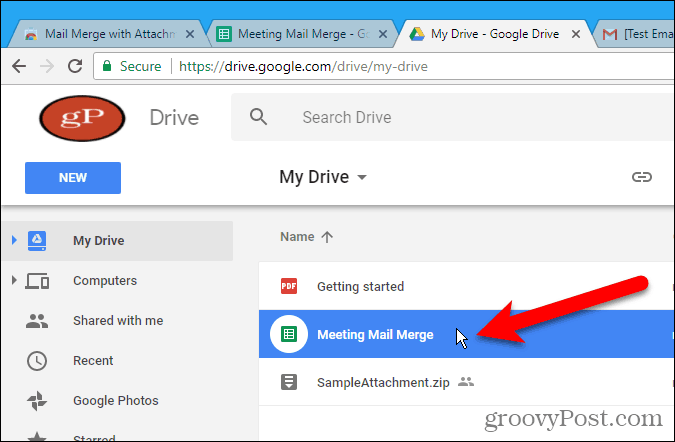Select the SampleAttachment.zip file
The width and height of the screenshot is (675, 442).
tap(467, 382)
